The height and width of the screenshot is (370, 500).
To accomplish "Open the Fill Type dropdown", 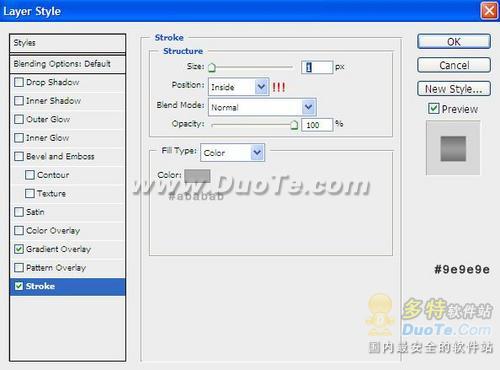I will (232, 153).
